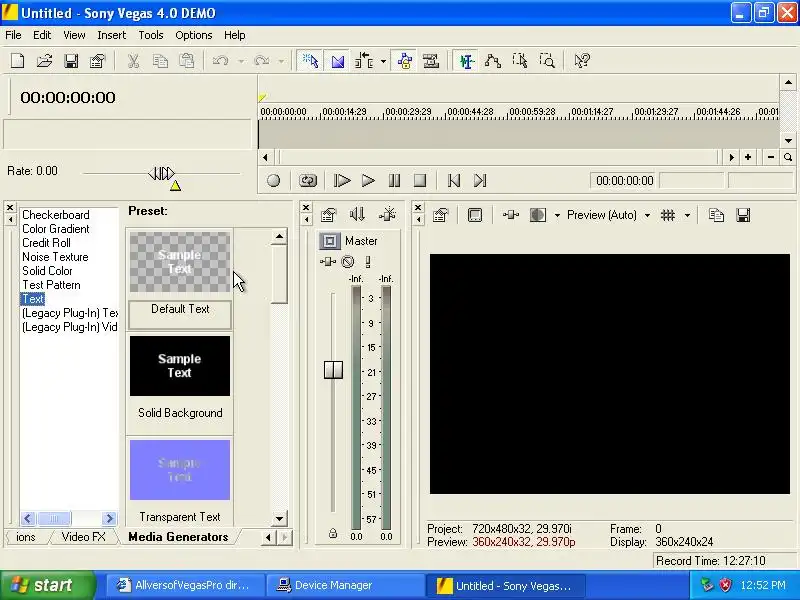The width and height of the screenshot is (800, 600).
Task: Click the Copy icon in main toolbar
Action: (160, 61)
